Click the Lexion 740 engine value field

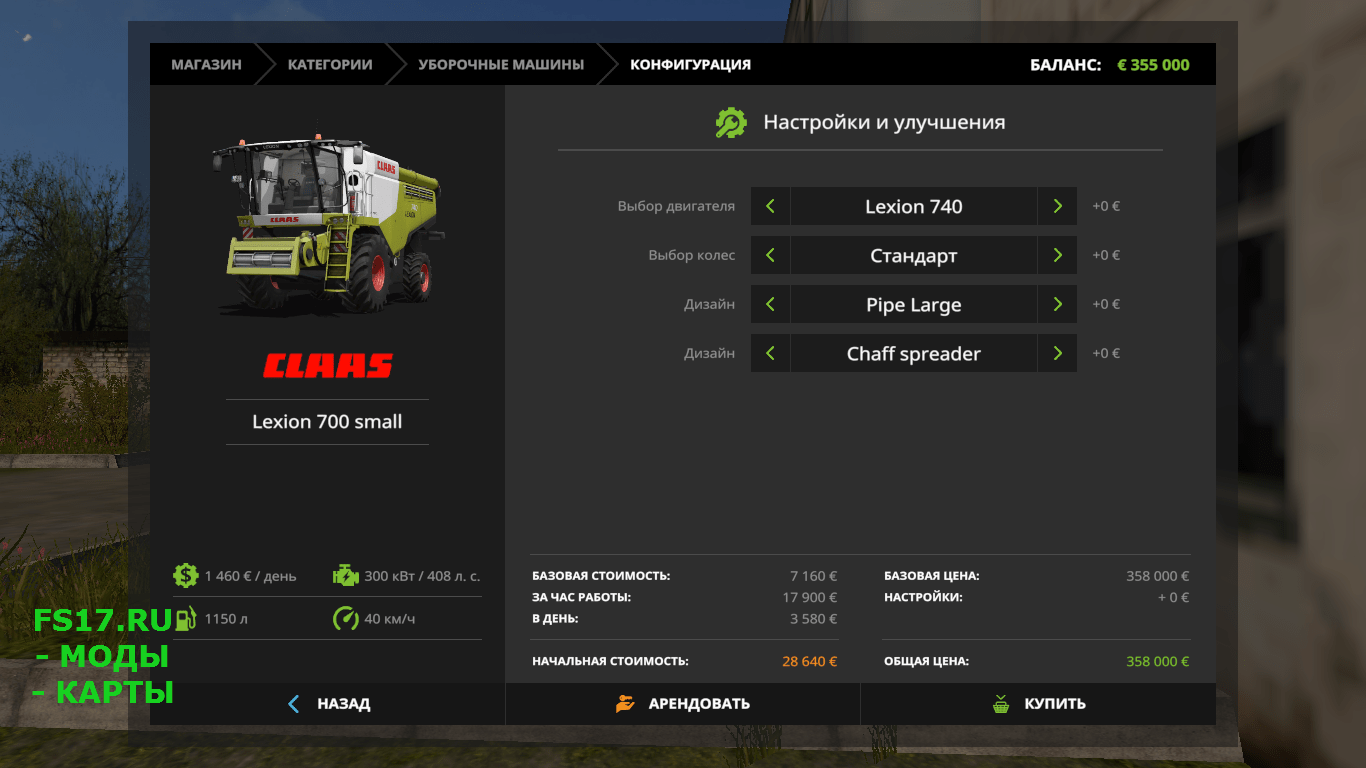914,206
